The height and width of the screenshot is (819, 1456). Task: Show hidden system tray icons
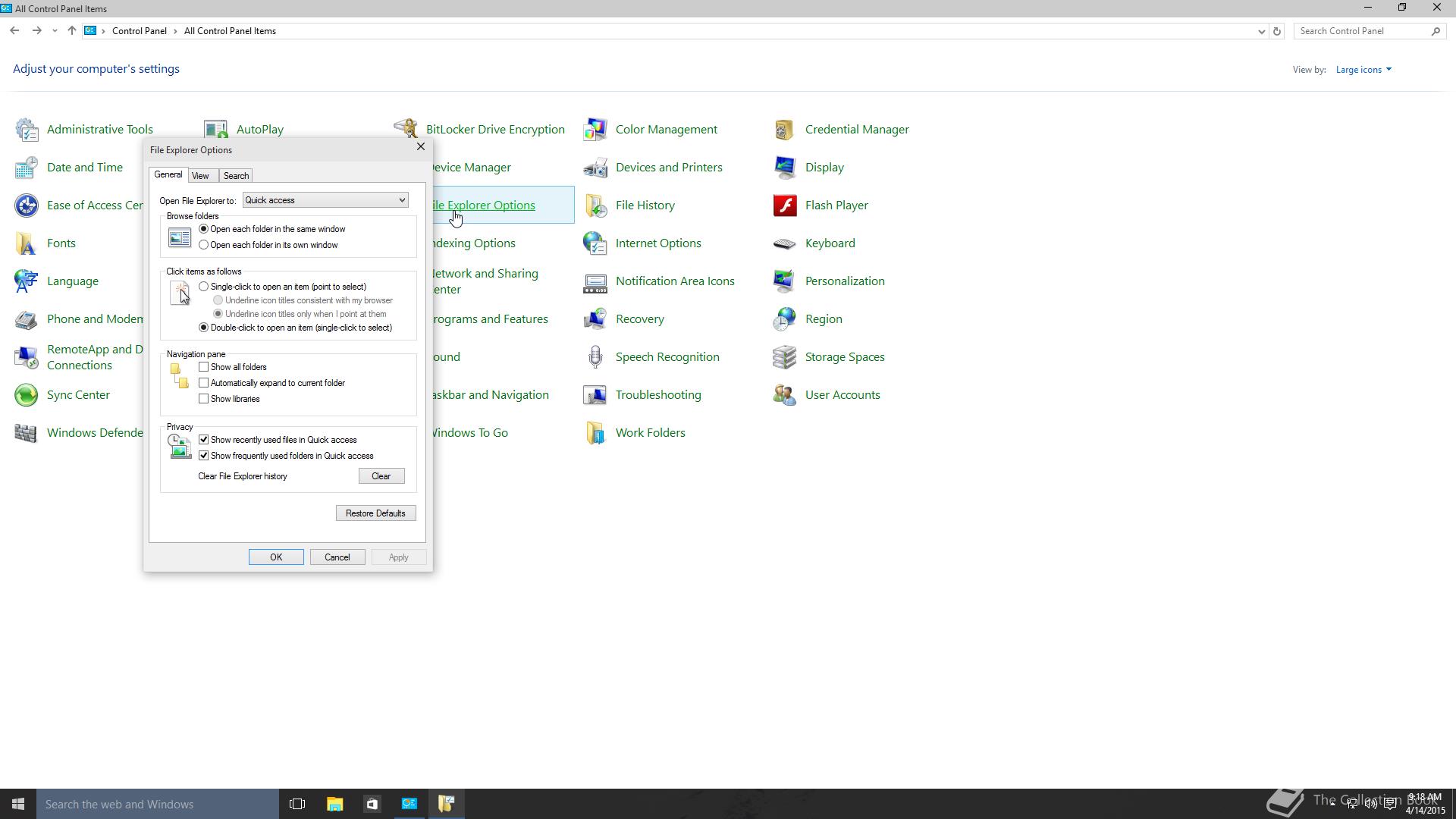pos(1332,804)
